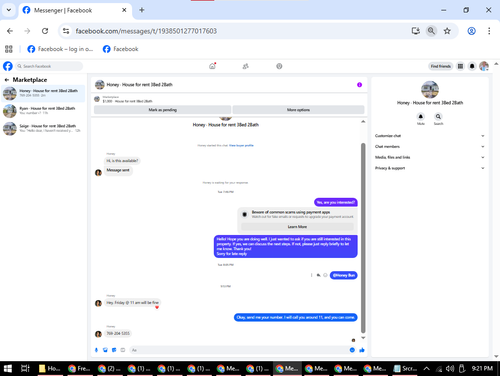Open the volume control in system tray
The height and width of the screenshot is (376, 500).
click(450, 368)
